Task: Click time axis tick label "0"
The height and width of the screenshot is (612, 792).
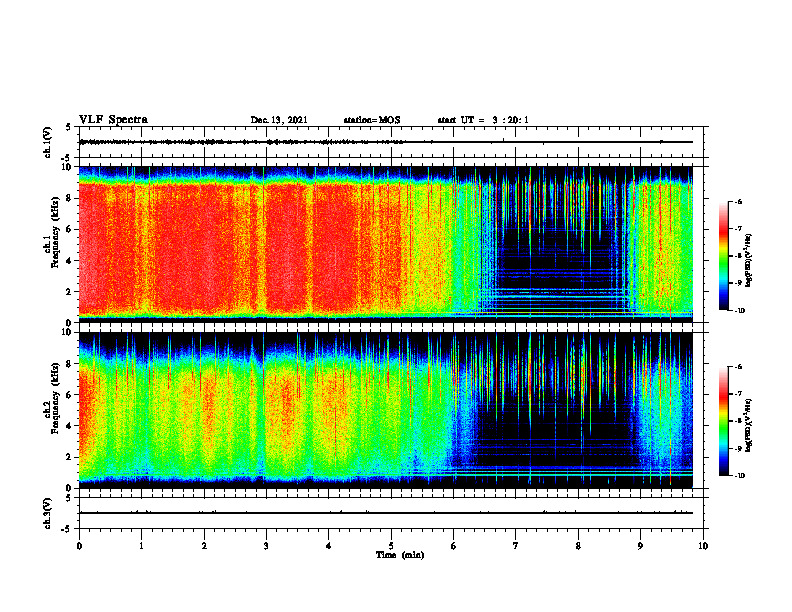Action: tap(79, 546)
